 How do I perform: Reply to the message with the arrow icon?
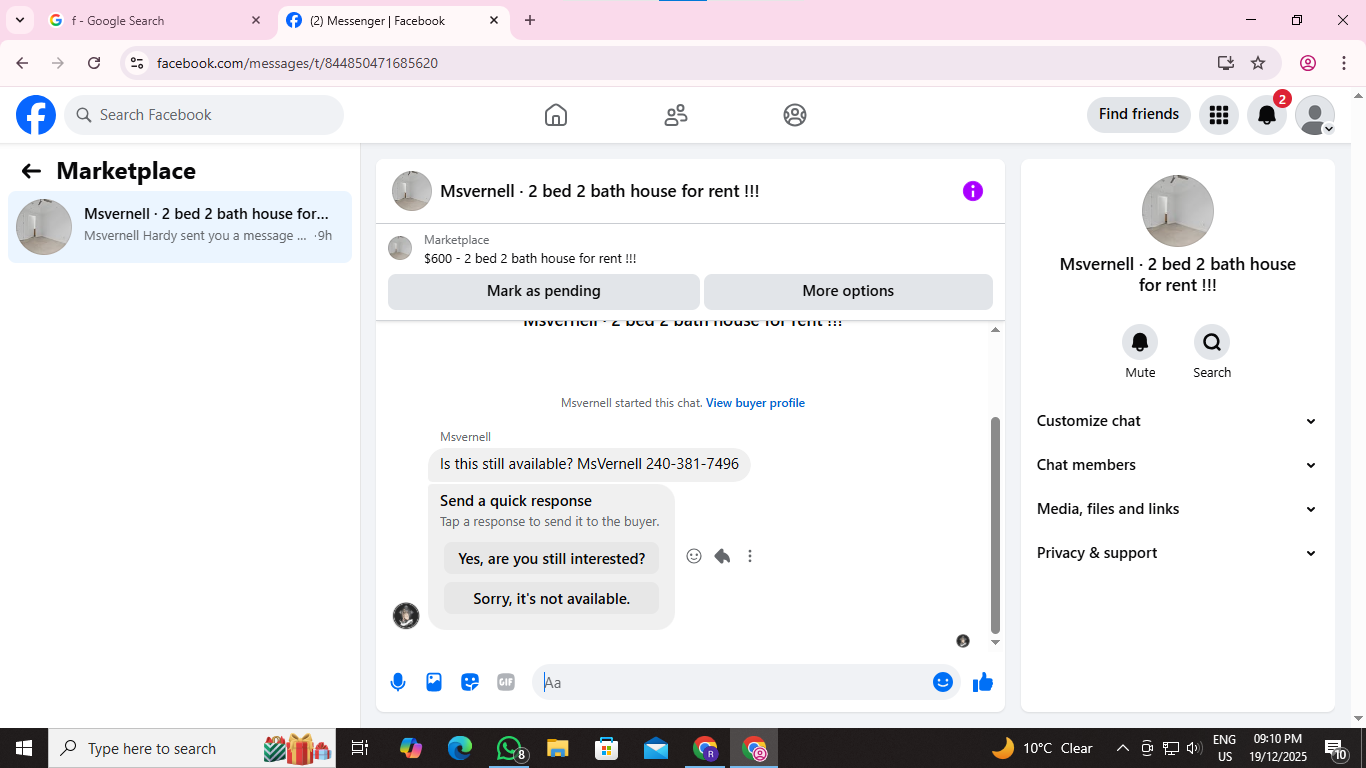coord(722,556)
